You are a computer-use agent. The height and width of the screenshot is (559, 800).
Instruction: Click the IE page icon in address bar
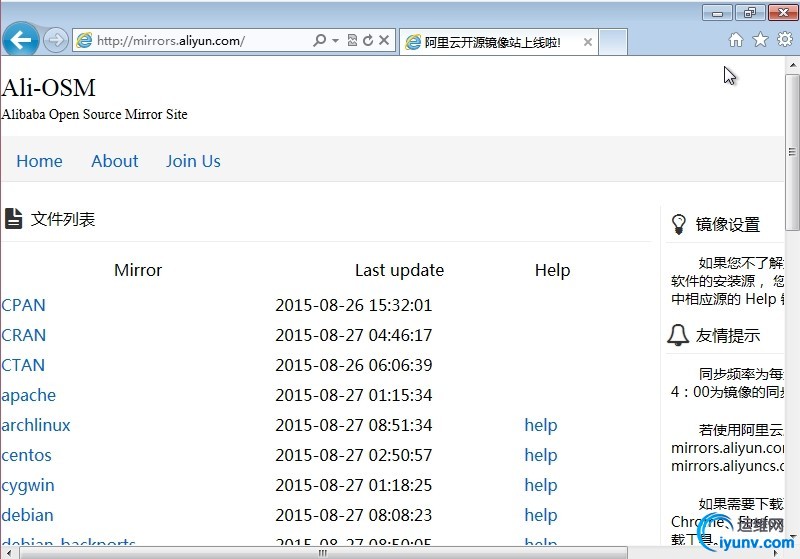(x=84, y=40)
